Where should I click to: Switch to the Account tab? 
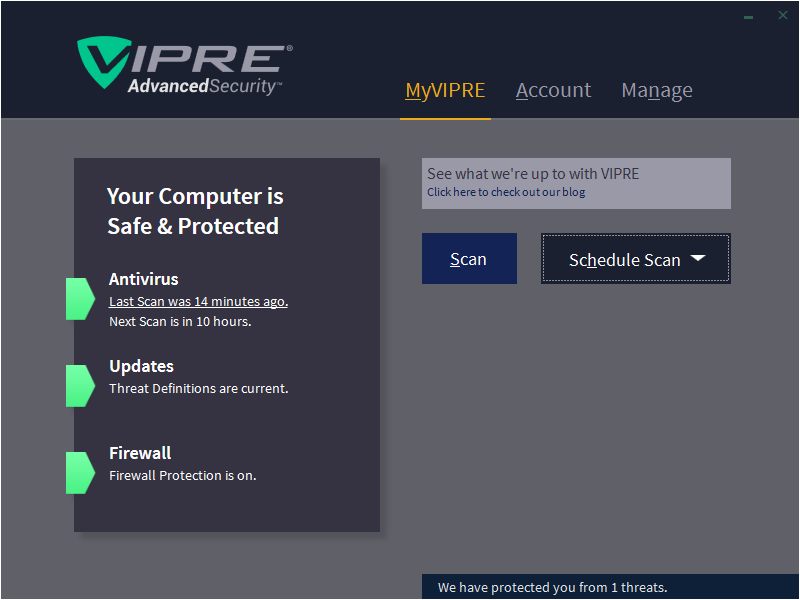click(x=553, y=90)
